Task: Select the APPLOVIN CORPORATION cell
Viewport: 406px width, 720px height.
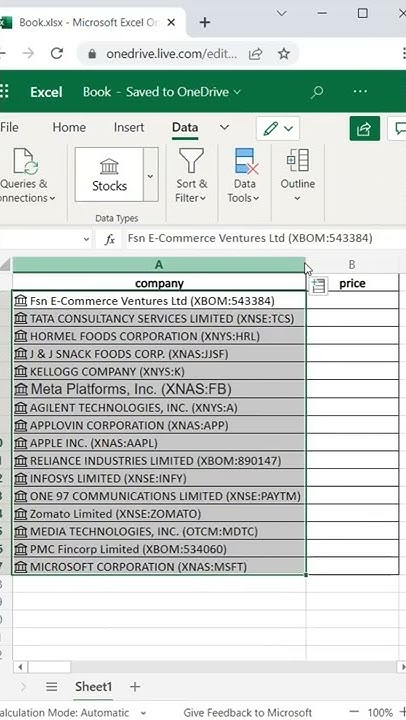Action: pos(159,425)
